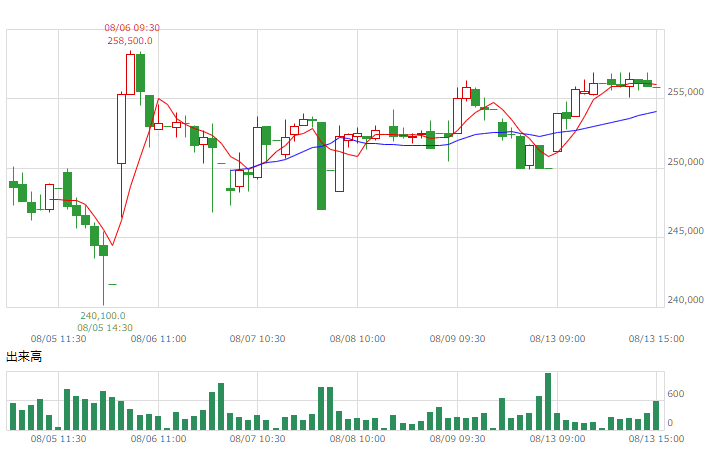Click the 出来高 volume heading
This screenshot has height=453, width=705.
click(24, 357)
